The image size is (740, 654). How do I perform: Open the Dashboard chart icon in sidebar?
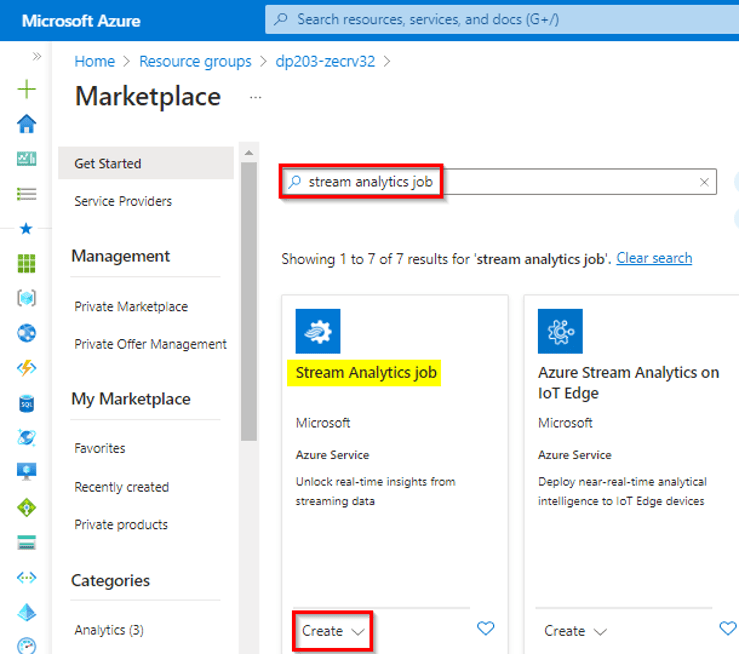(x=26, y=159)
